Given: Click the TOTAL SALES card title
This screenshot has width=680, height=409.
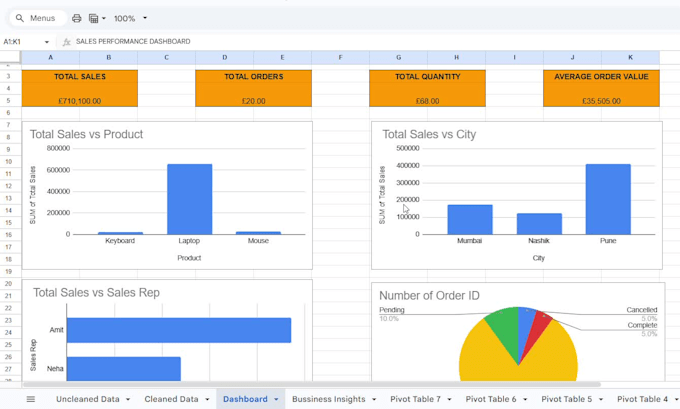Looking at the screenshot, I should pos(80,77).
